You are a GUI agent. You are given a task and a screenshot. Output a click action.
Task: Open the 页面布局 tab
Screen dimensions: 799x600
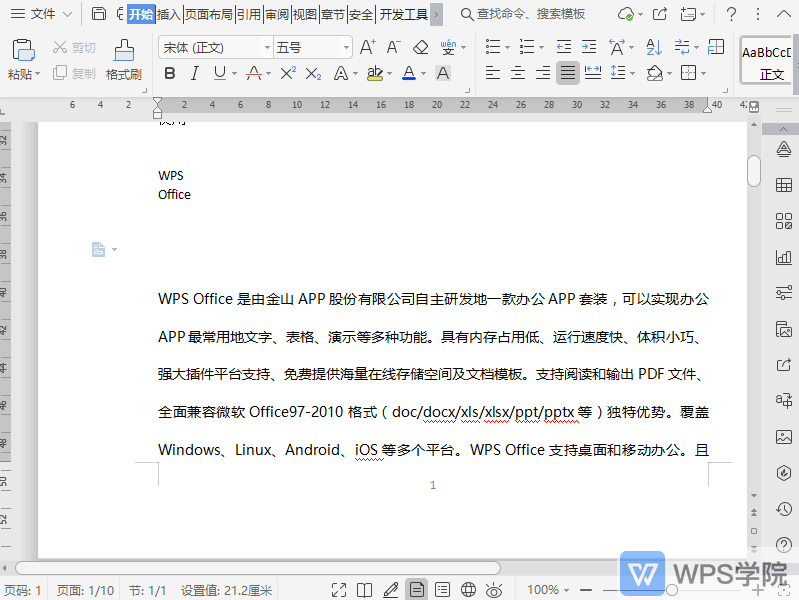tap(209, 14)
